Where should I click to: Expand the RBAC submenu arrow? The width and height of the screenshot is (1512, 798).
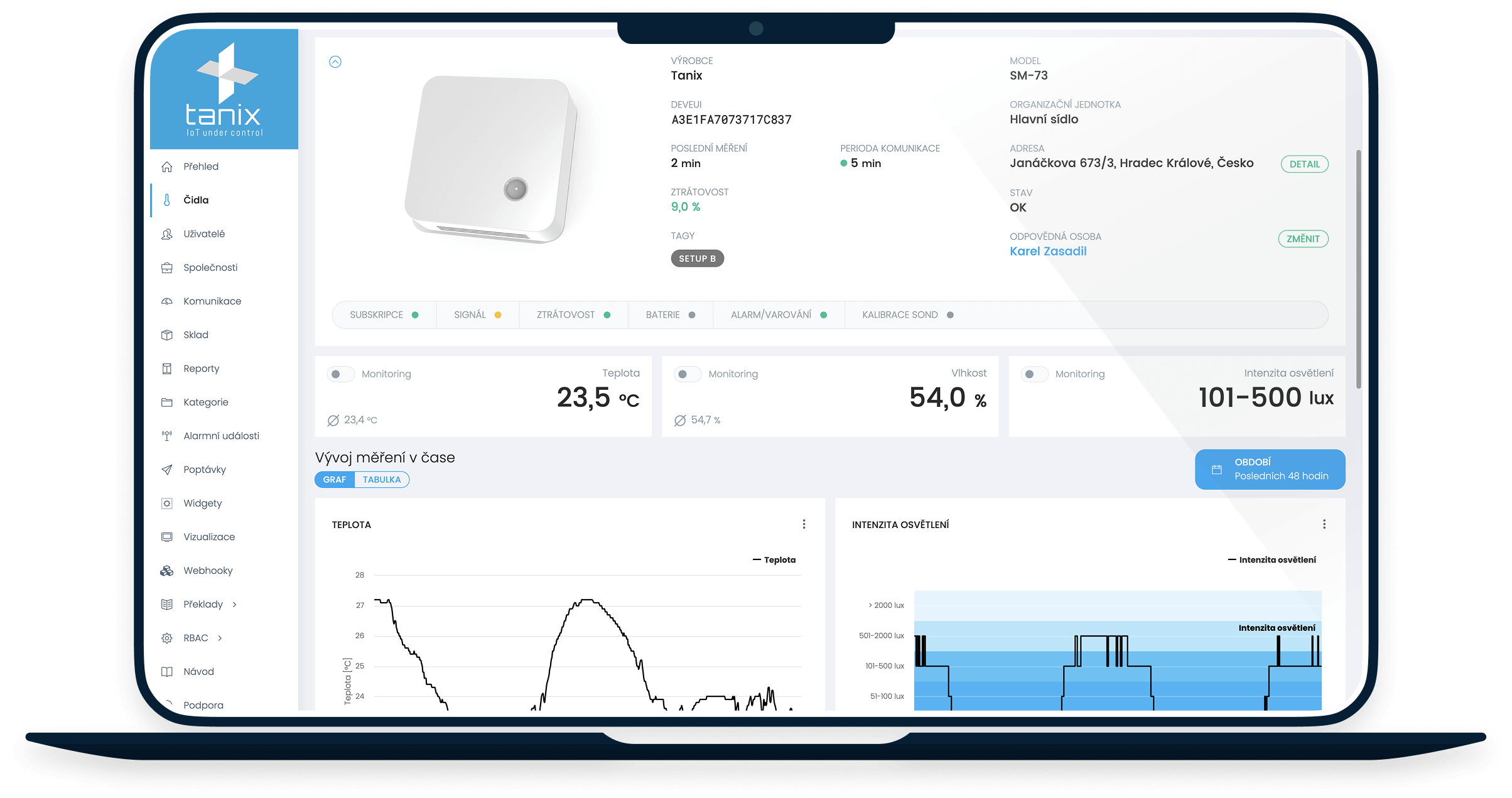(220, 638)
